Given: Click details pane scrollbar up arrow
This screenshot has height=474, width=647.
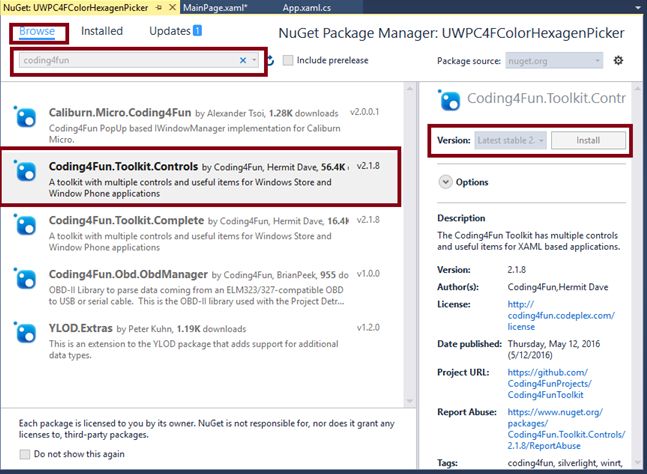Looking at the screenshot, I should pos(638,88).
